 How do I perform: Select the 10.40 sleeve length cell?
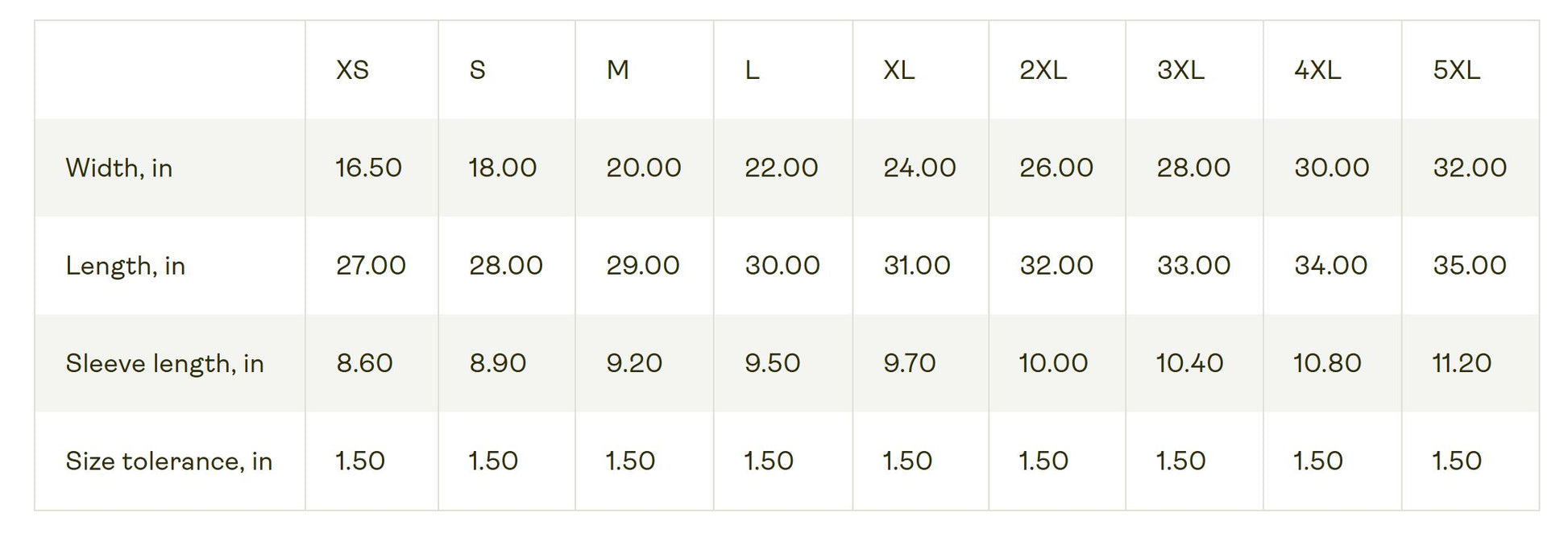click(1189, 363)
